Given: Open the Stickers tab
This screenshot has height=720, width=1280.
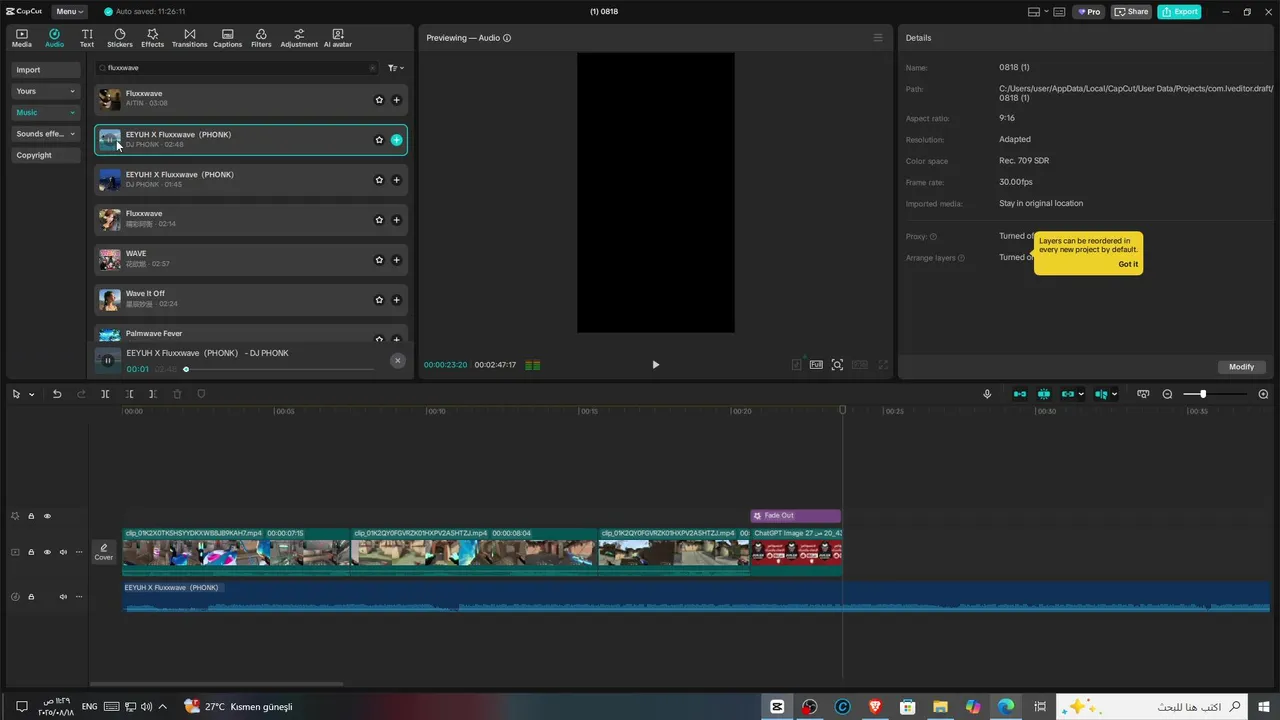Looking at the screenshot, I should click(x=120, y=38).
